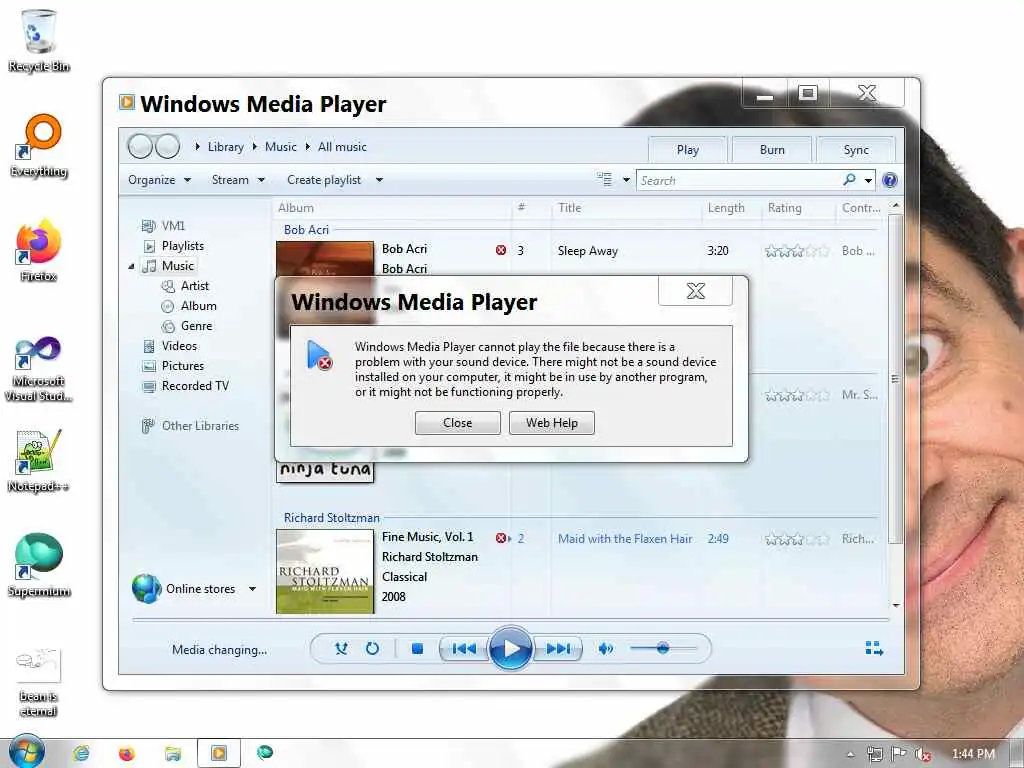Mute the player volume
The height and width of the screenshot is (768, 1024).
[x=605, y=648]
